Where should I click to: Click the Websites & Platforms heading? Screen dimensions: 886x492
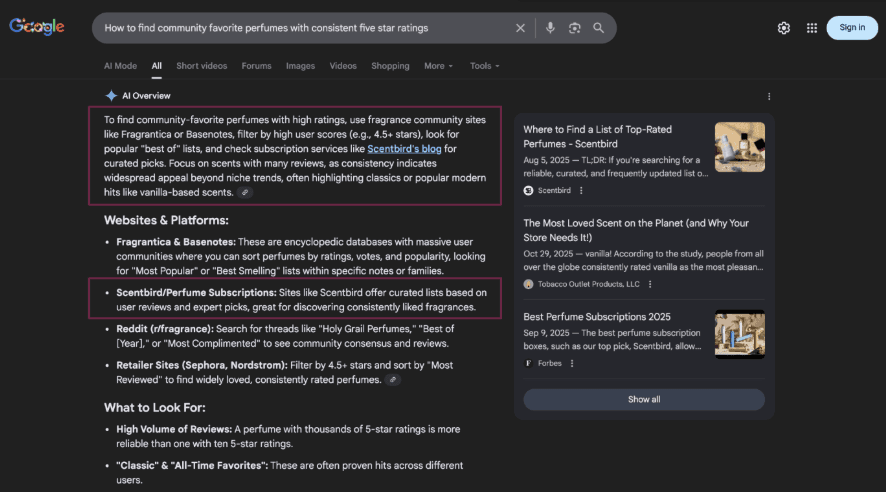pyautogui.click(x=166, y=220)
